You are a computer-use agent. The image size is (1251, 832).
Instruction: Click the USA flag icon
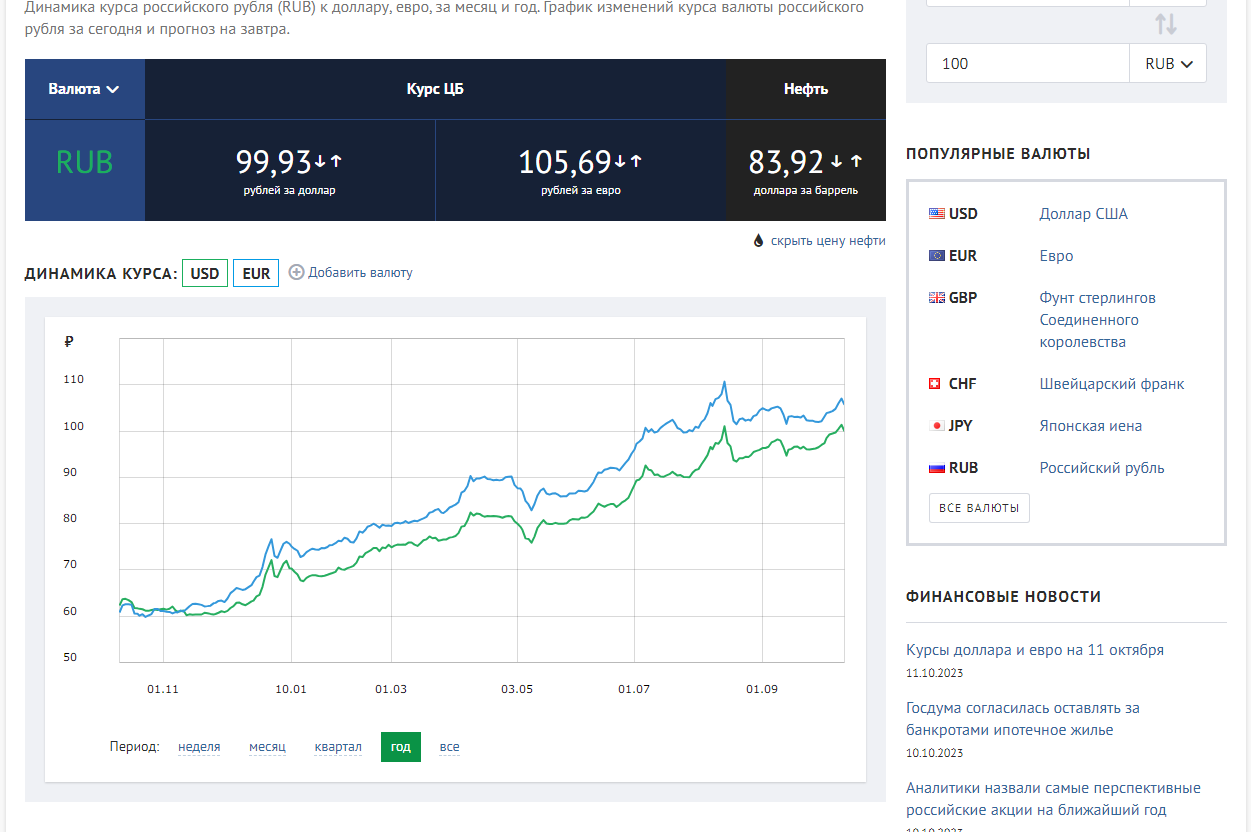(937, 214)
